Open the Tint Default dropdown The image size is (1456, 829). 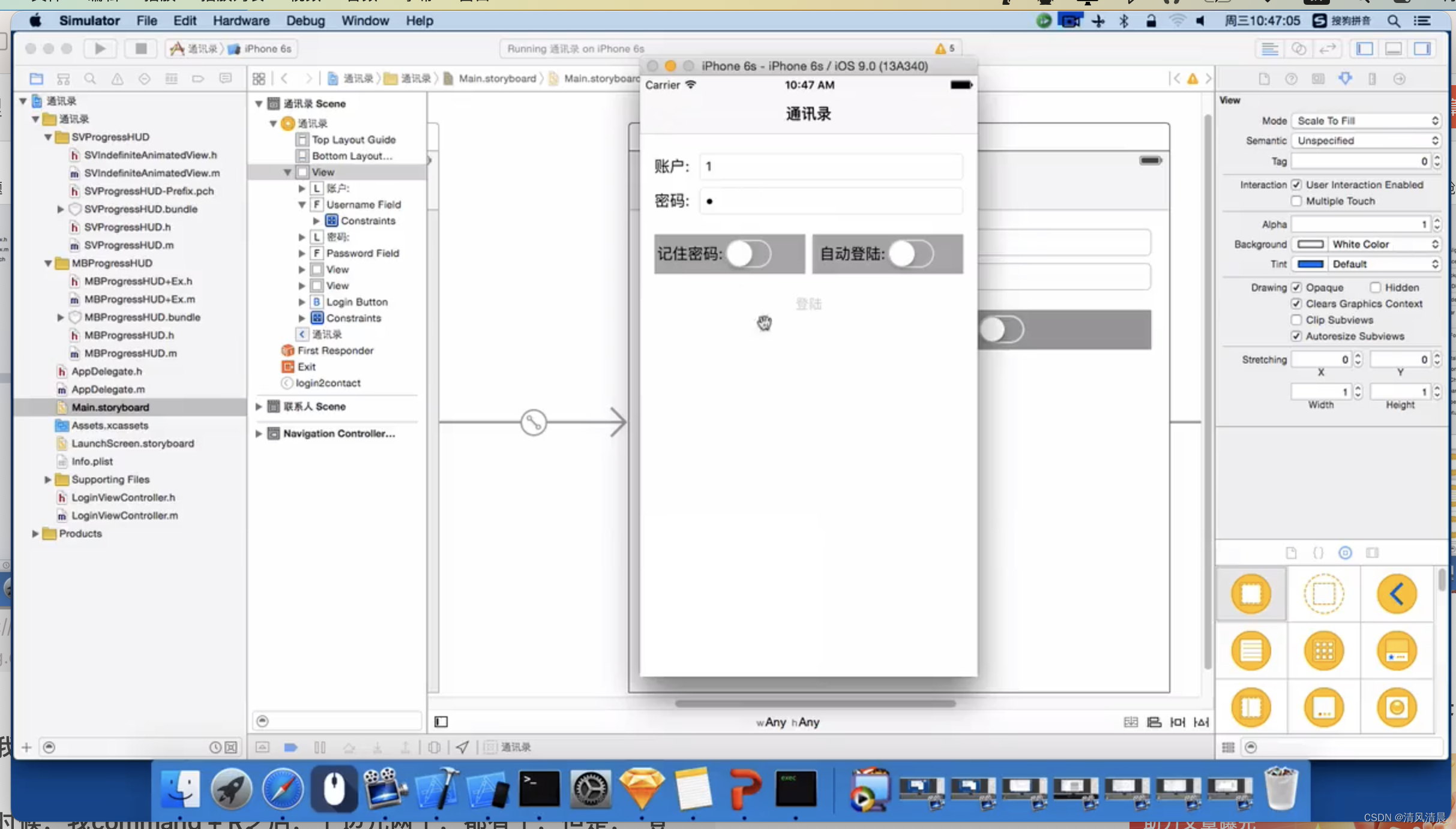(x=1384, y=264)
